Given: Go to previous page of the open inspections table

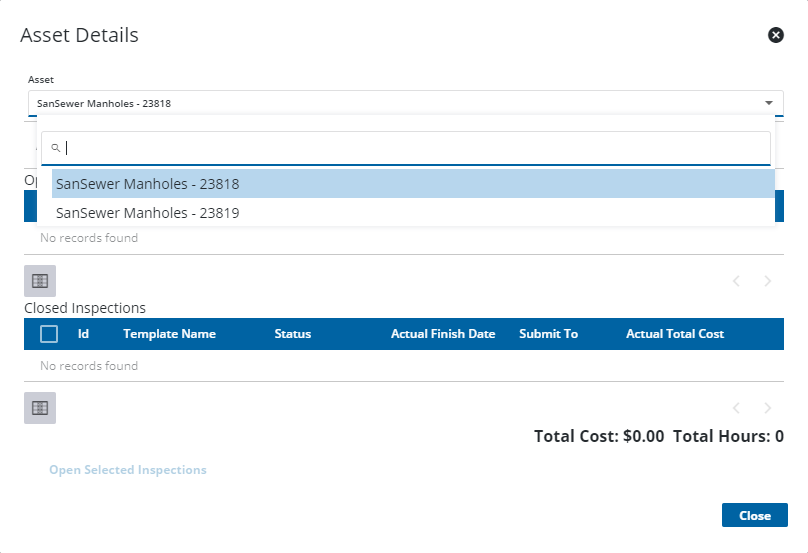Looking at the screenshot, I should click(737, 281).
